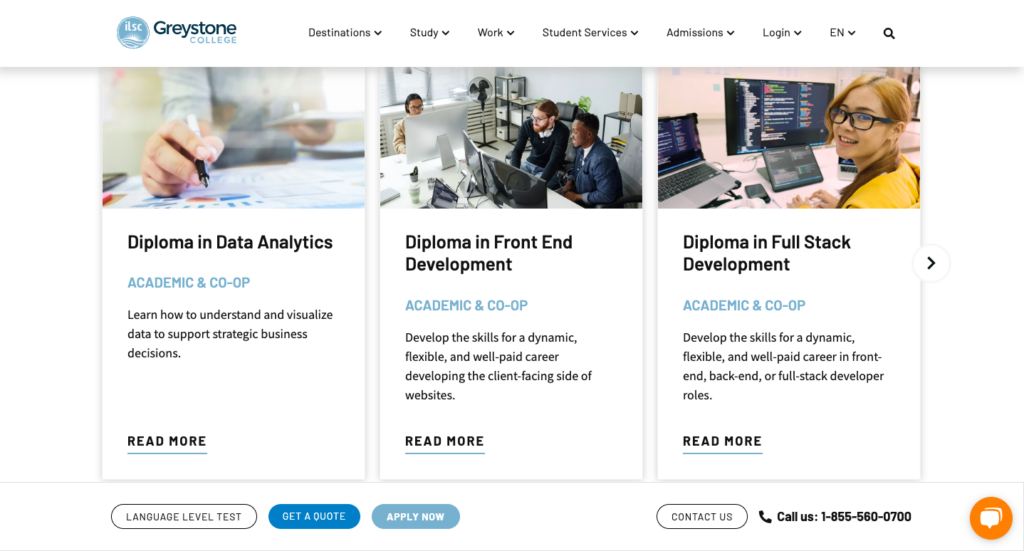The image size is (1024, 551).
Task: Open the search magnifier icon
Action: click(x=889, y=33)
